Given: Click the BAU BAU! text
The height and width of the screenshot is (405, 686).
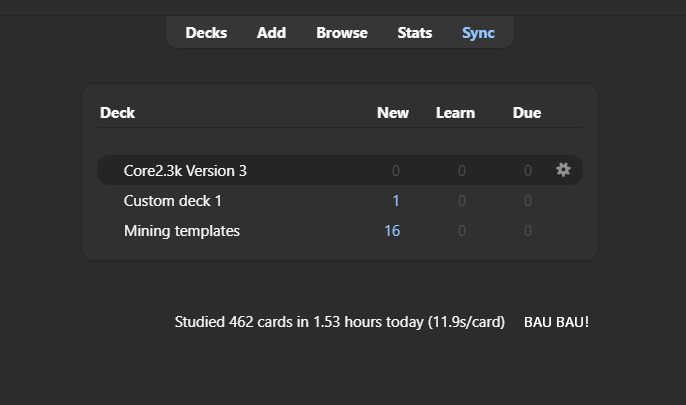Looking at the screenshot, I should click(556, 323).
